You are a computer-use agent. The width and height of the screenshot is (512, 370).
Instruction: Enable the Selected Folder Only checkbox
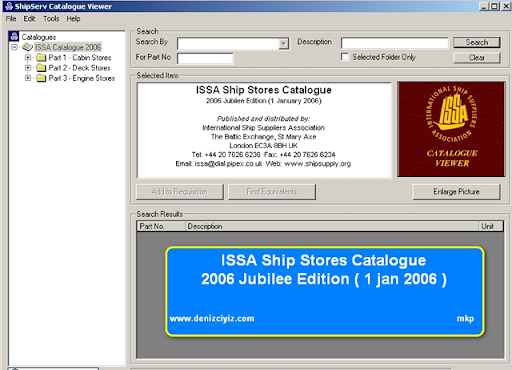click(345, 57)
